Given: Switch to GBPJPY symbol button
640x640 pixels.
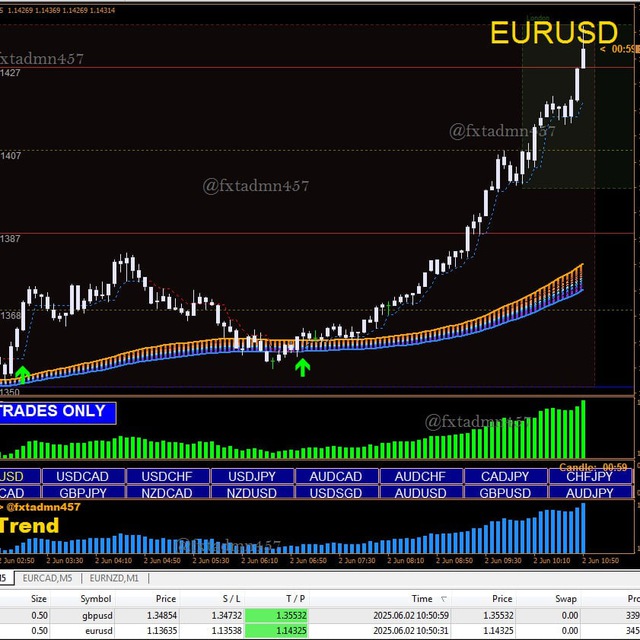Looking at the screenshot, I should (83, 493).
